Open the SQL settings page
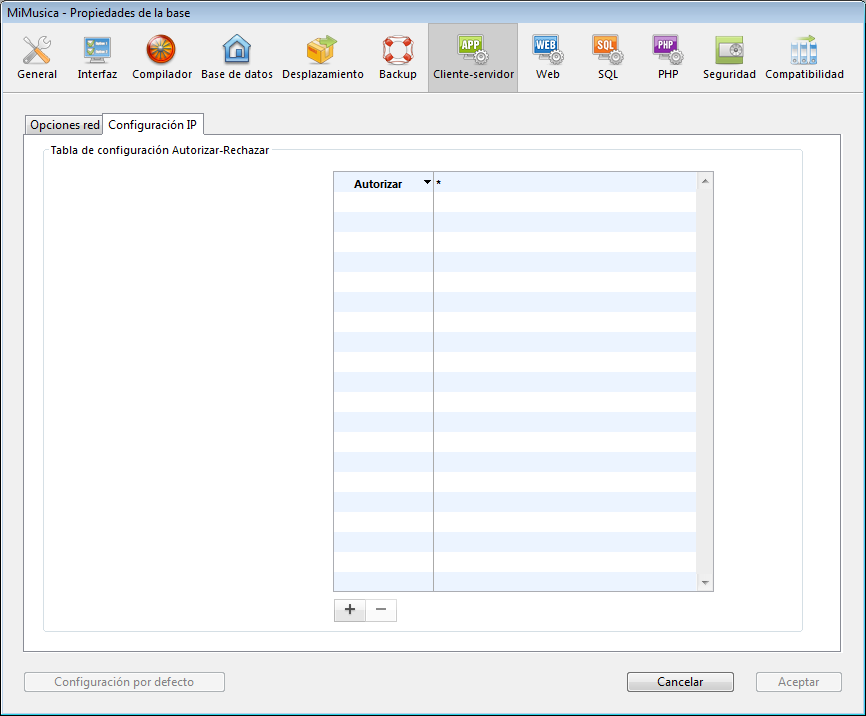The image size is (866, 716). pyautogui.click(x=608, y=57)
